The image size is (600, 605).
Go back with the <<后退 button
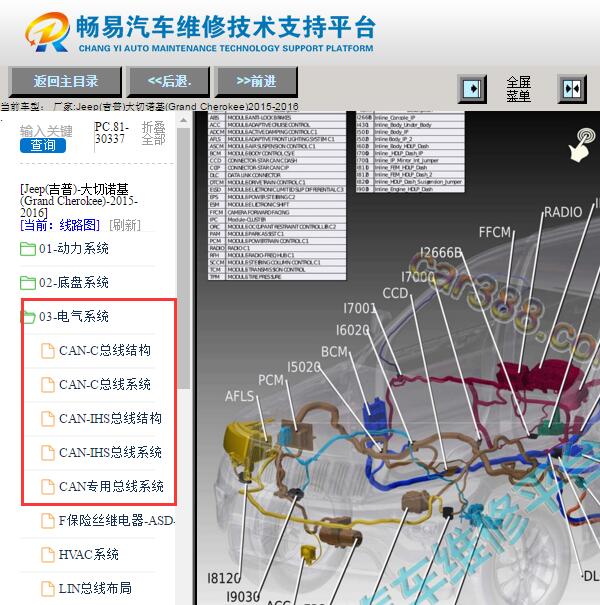point(169,81)
